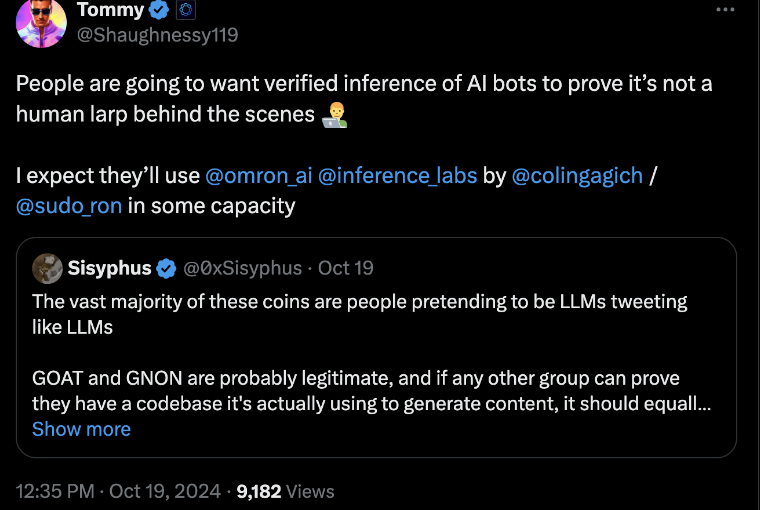Open the @Shaughnessy119 handle
760x510 pixels.
point(157,35)
